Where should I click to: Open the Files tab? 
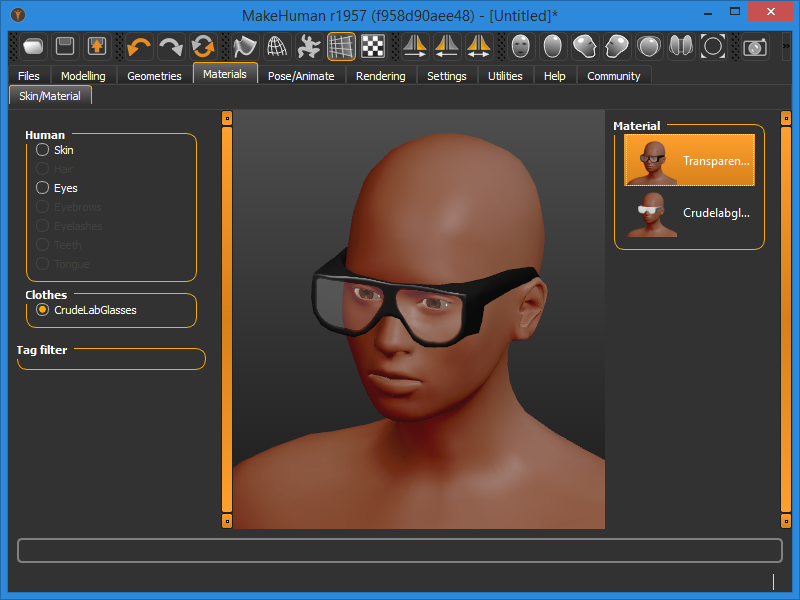tap(29, 76)
